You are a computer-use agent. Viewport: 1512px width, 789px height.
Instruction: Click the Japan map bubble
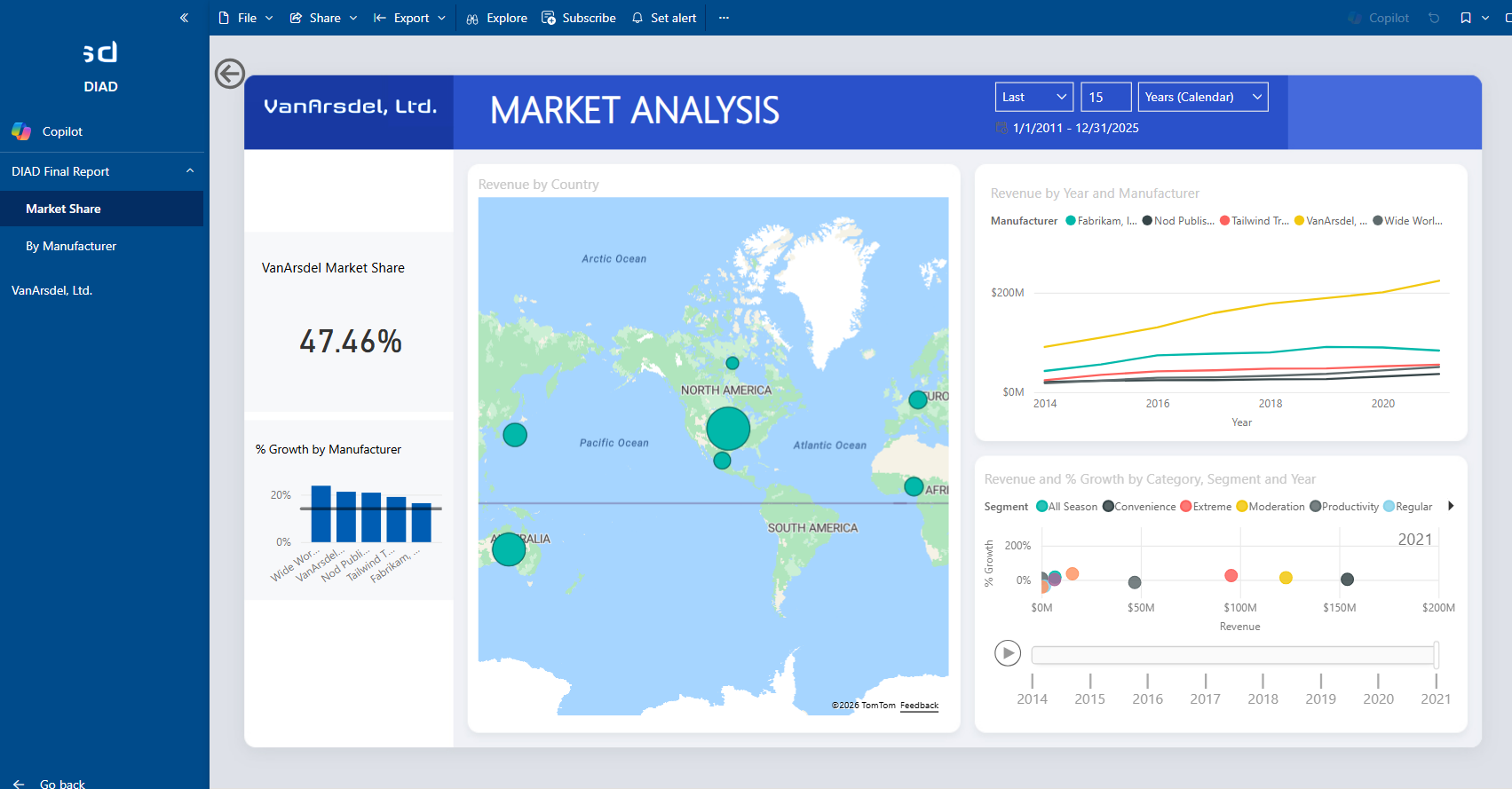click(x=515, y=435)
